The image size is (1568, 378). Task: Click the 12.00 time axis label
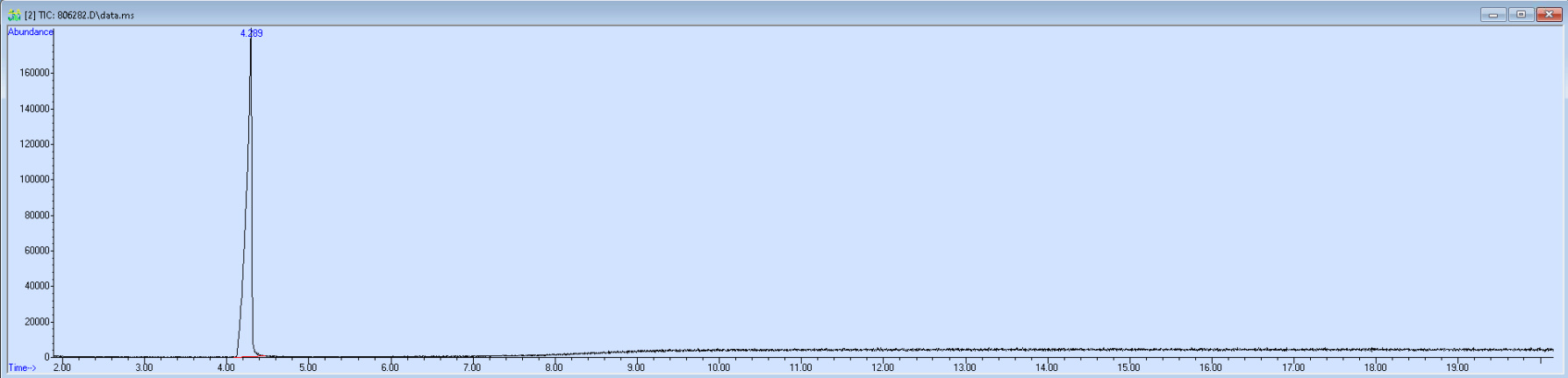(883, 367)
